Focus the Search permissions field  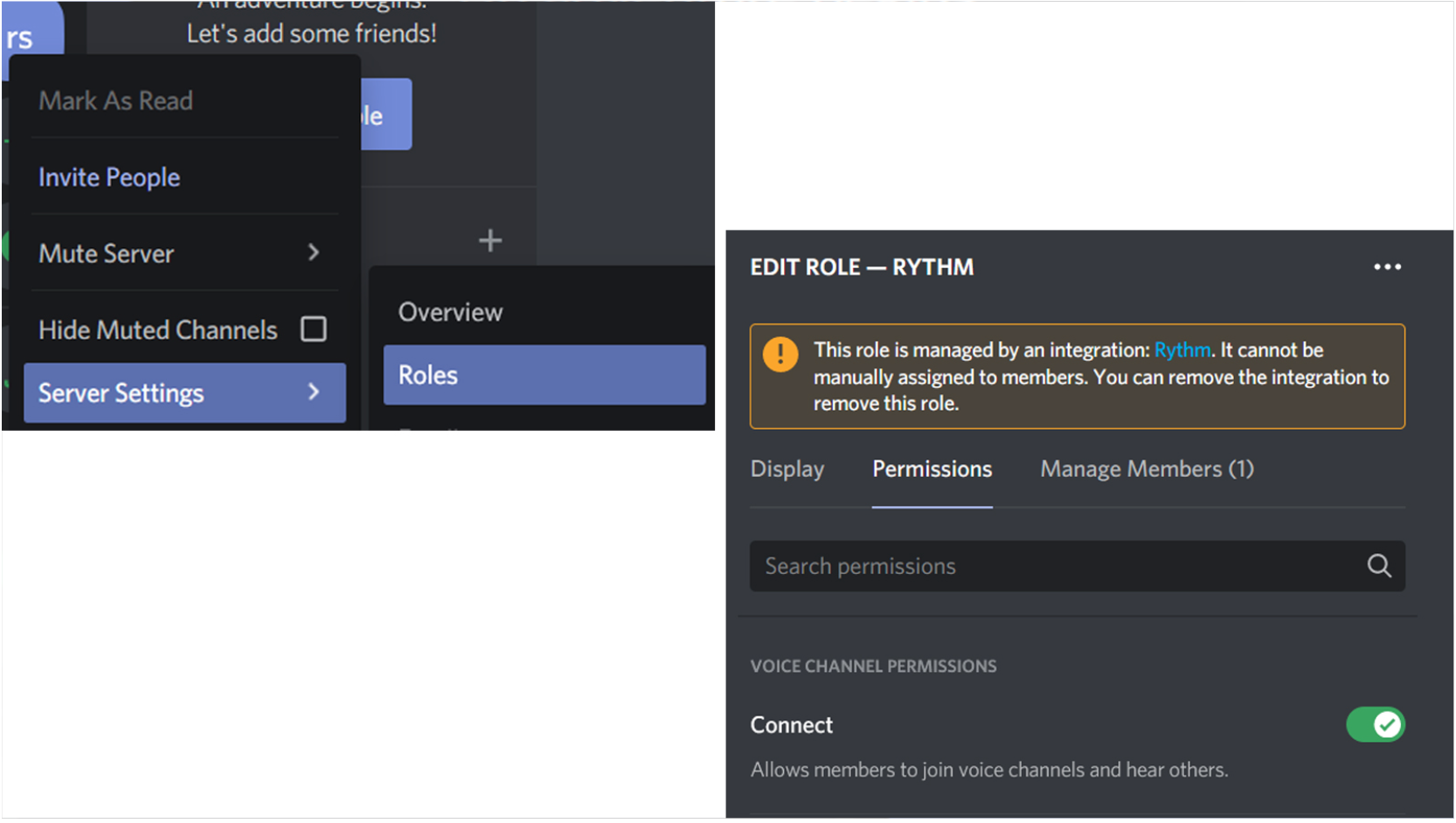1049,566
